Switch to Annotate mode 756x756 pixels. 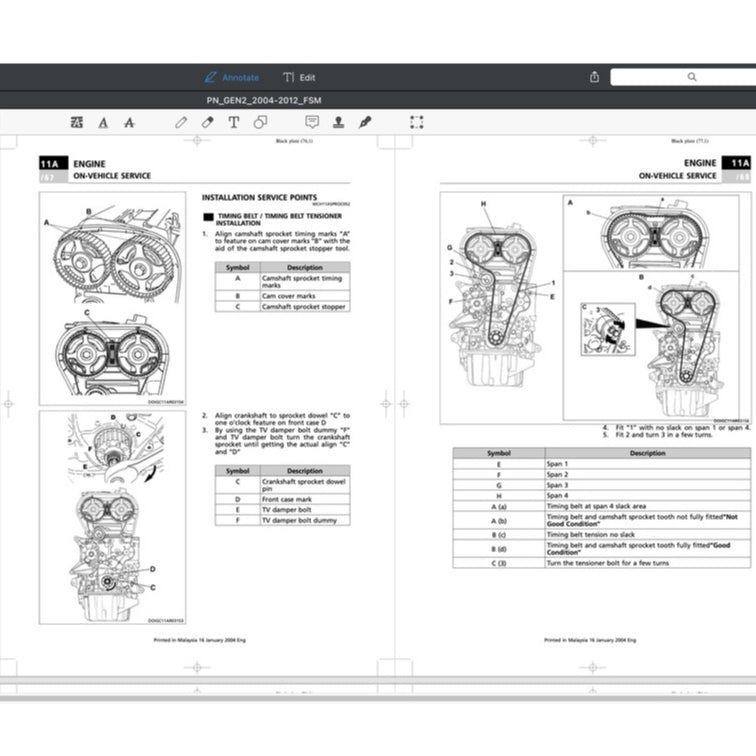pos(232,77)
